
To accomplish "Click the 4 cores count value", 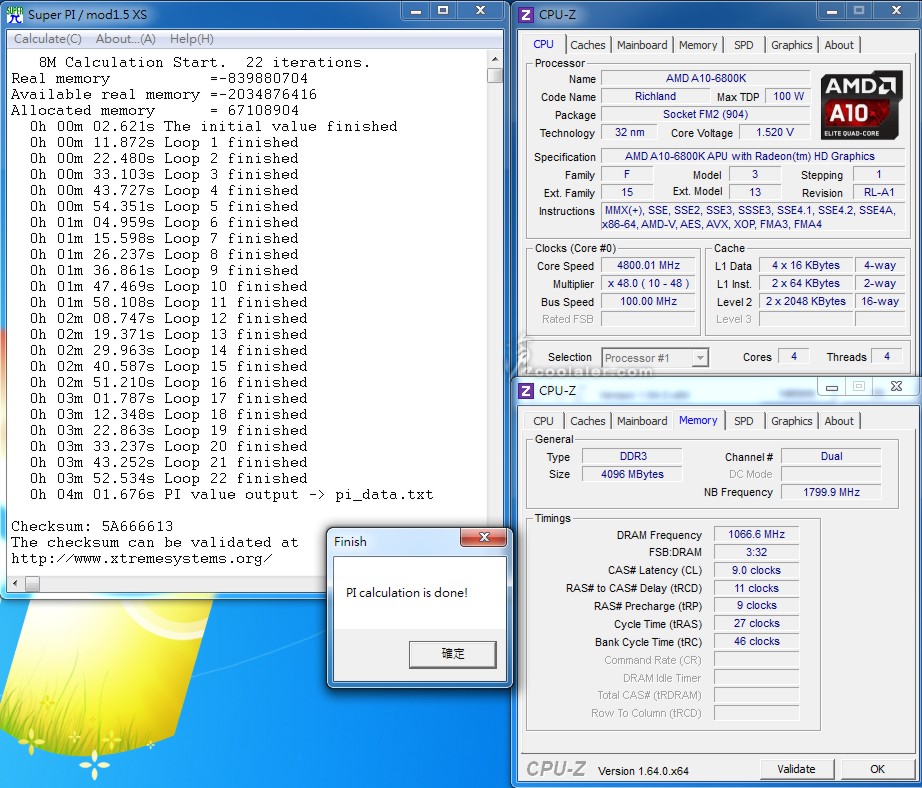I will tap(794, 356).
